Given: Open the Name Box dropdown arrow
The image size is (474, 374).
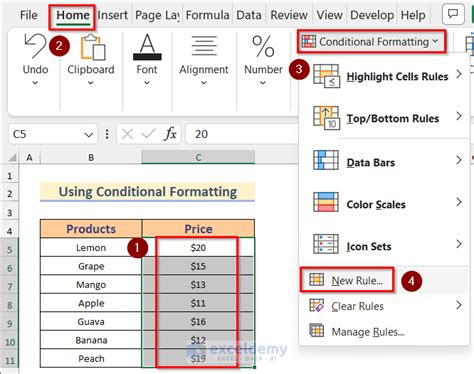Looking at the screenshot, I should 89,135.
